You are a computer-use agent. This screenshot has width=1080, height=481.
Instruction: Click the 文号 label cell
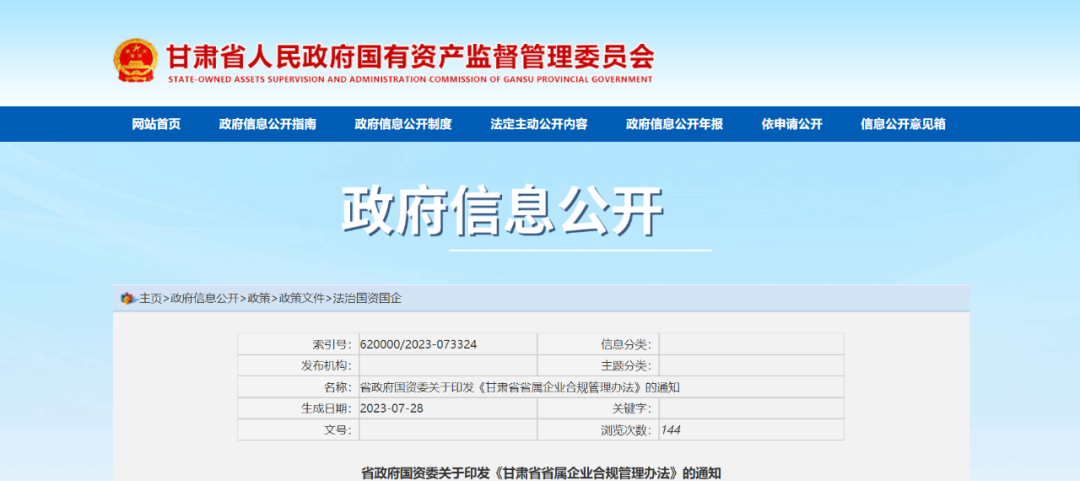[298, 430]
